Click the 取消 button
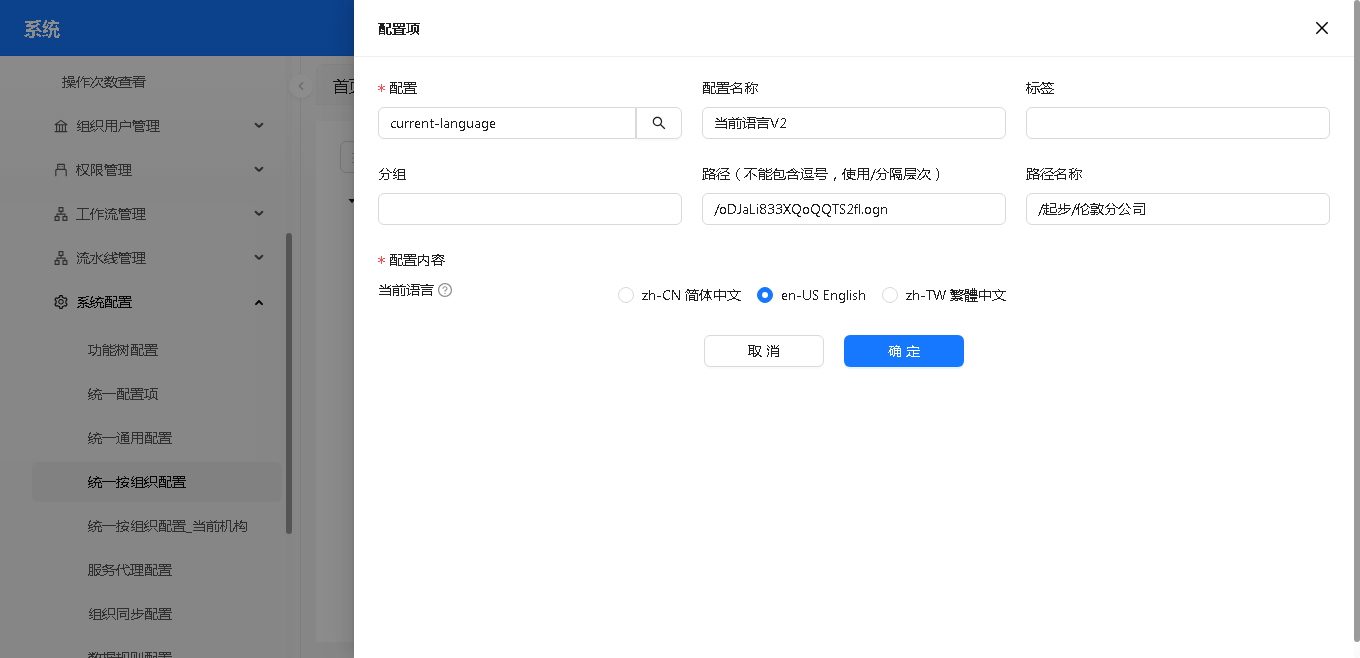The width and height of the screenshot is (1360, 658). 763,351
